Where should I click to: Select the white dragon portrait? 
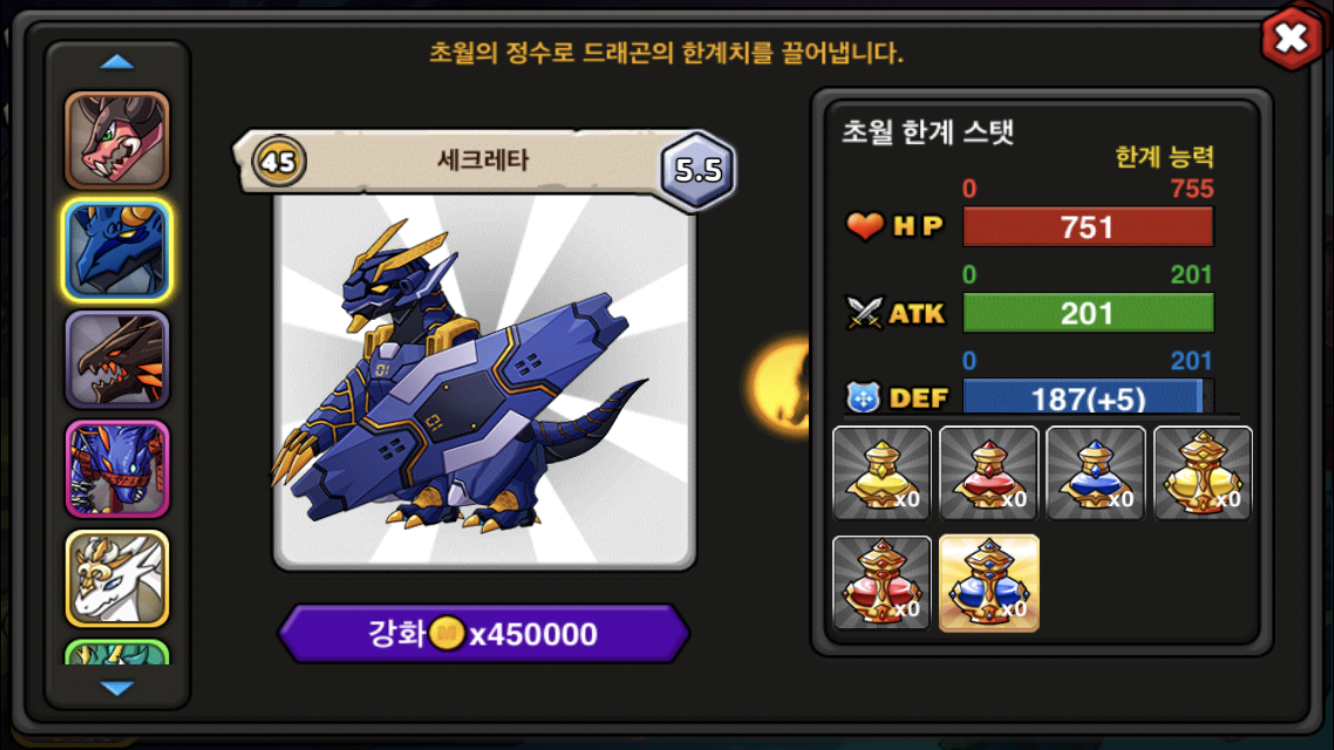117,579
